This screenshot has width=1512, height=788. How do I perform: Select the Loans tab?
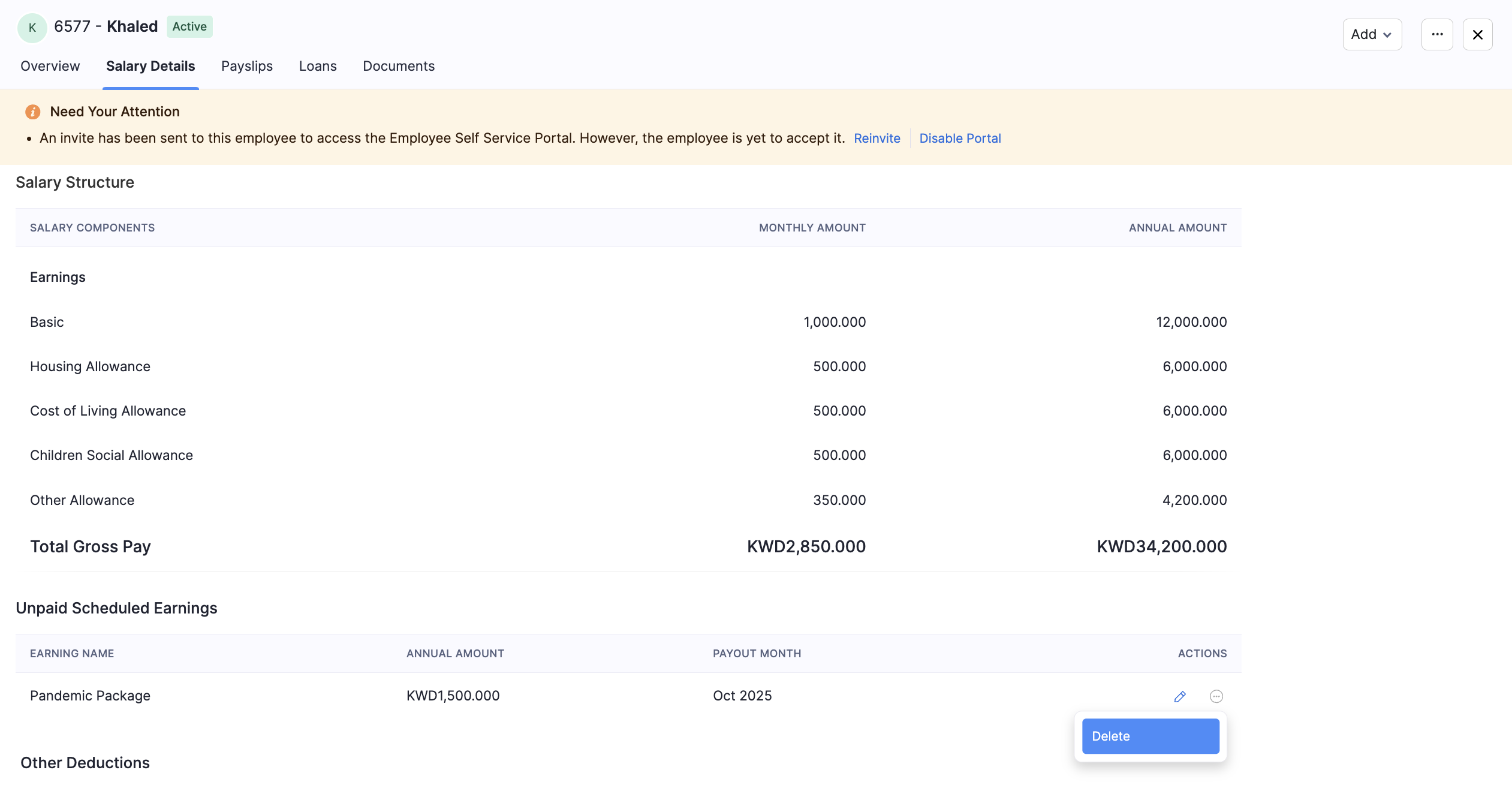click(x=318, y=66)
